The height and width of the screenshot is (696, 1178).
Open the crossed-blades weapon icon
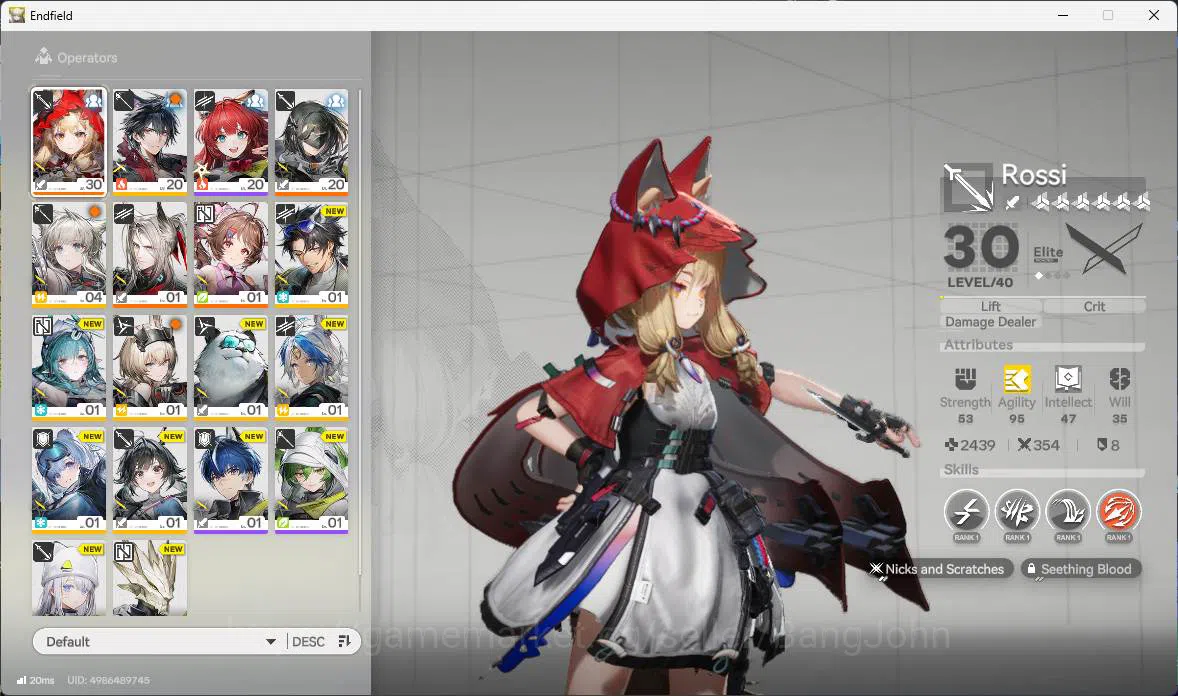click(1103, 249)
